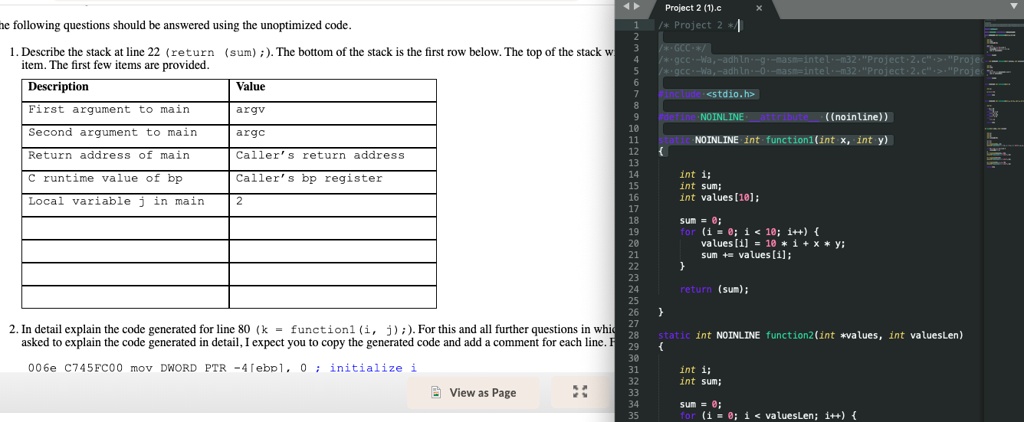
Task: Click the '<stdio.h>' include line
Action: pyautogui.click(x=707, y=95)
